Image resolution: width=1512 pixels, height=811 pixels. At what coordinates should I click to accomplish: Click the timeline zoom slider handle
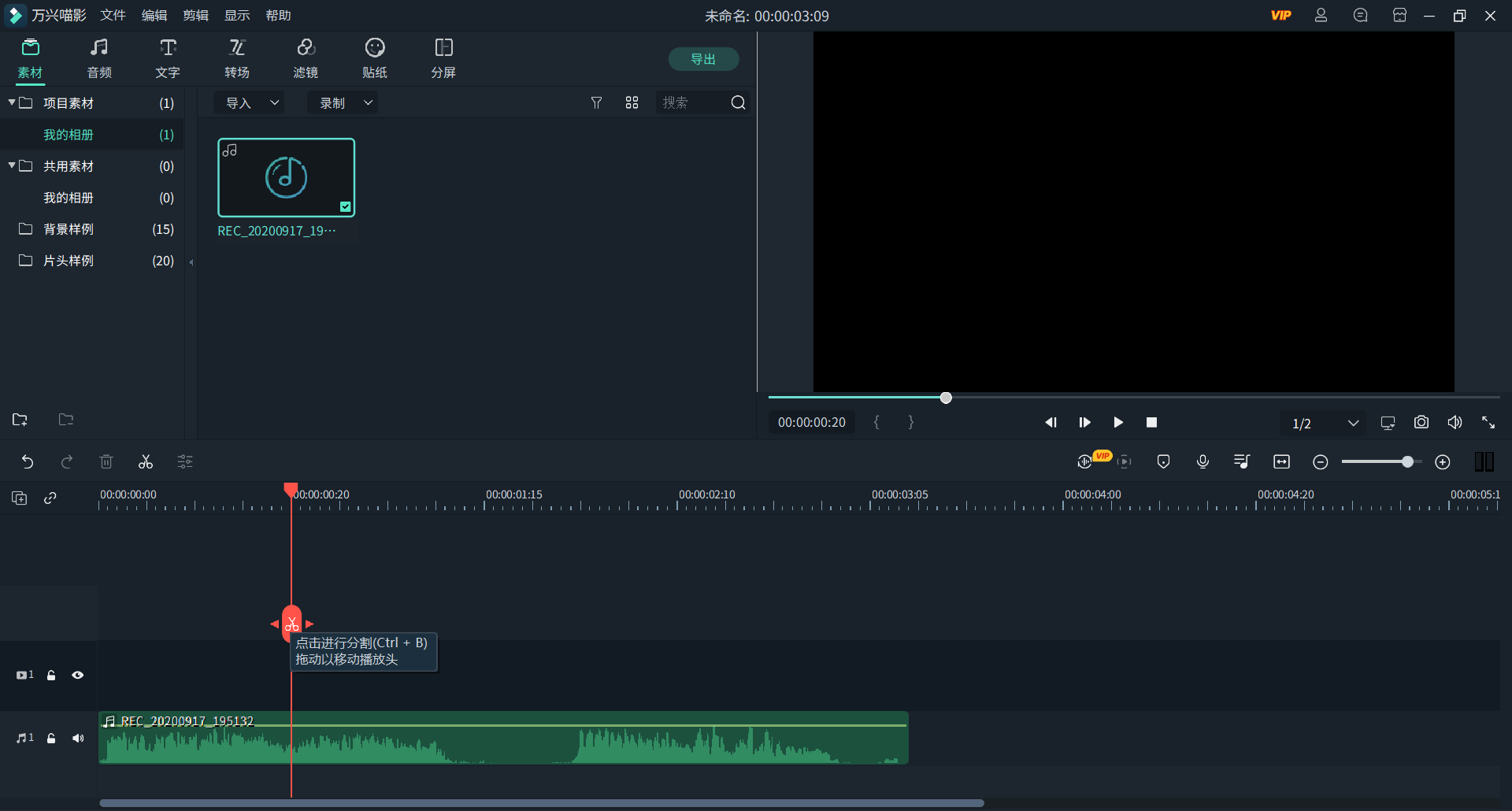[1407, 462]
